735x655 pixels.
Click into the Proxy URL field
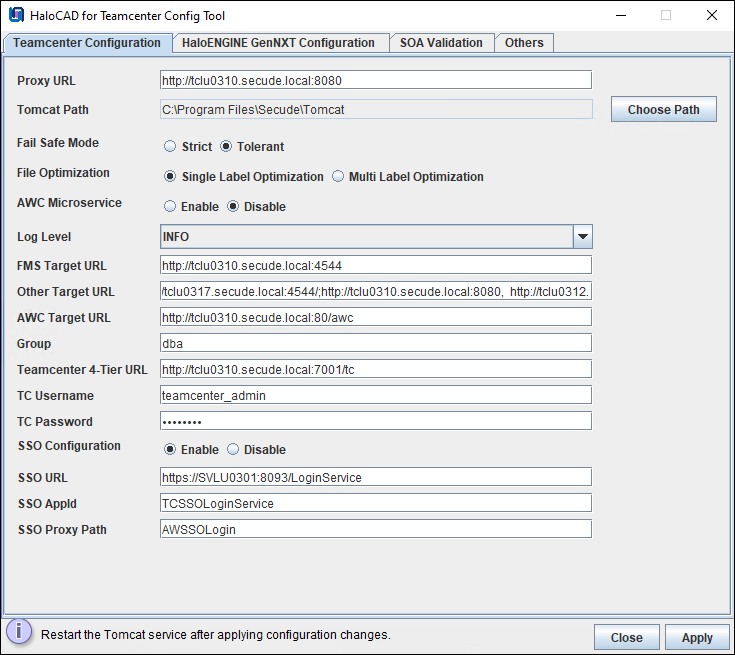tap(375, 80)
